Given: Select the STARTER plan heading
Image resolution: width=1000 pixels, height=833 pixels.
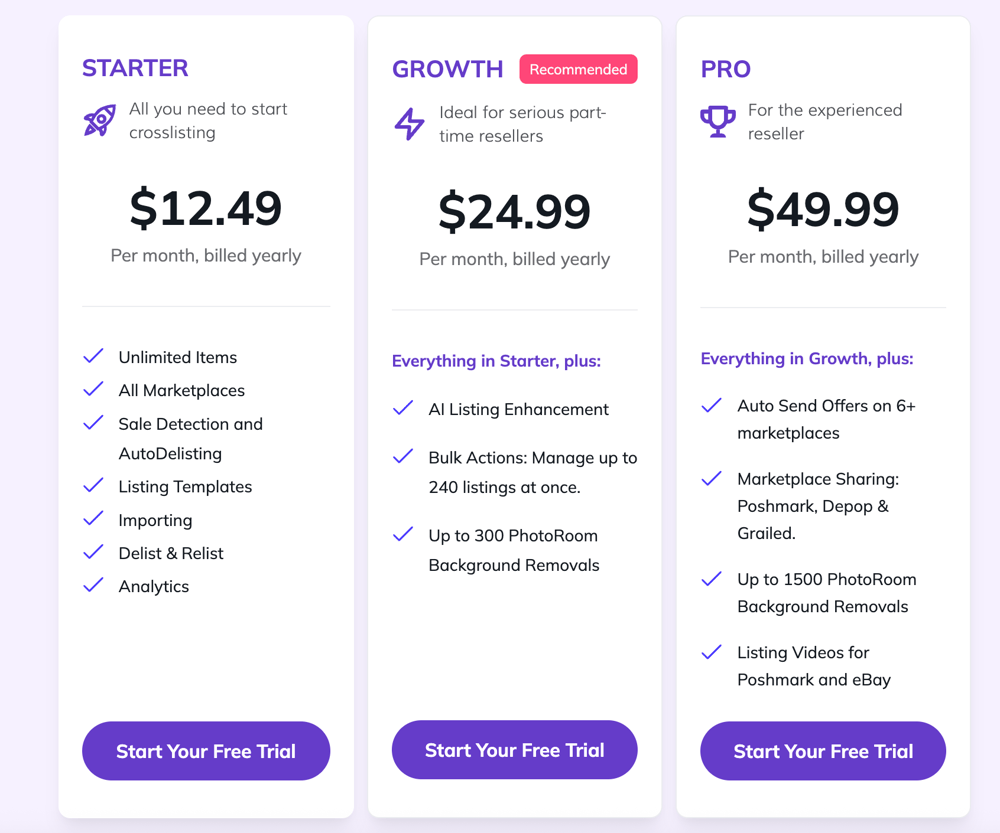Looking at the screenshot, I should tap(135, 68).
